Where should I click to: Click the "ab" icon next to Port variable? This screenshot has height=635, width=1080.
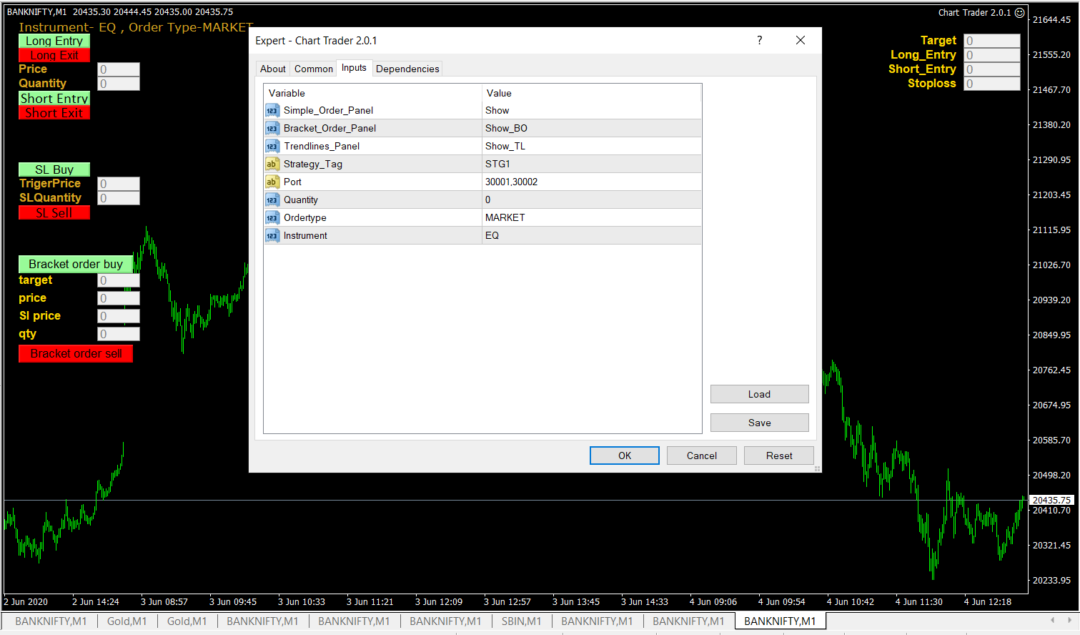272,181
